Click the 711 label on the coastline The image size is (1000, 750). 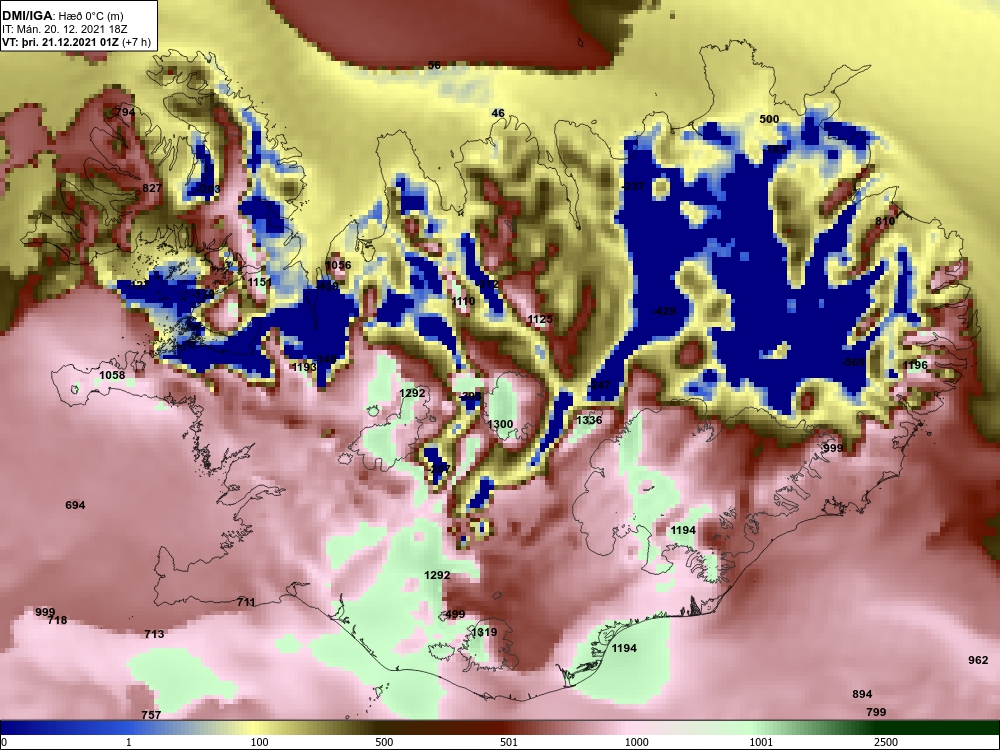tap(246, 601)
